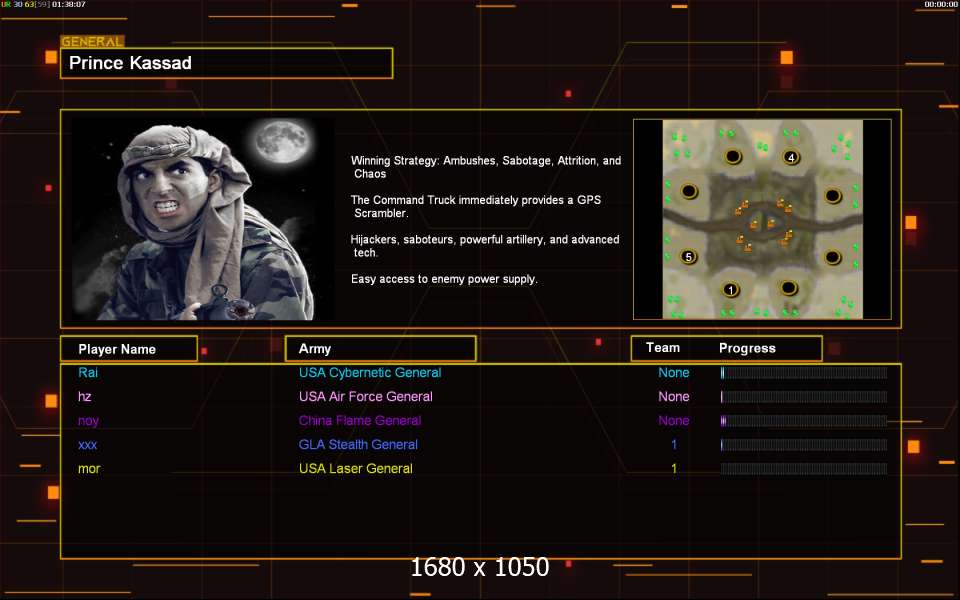Select the empty start spot right of position 1
This screenshot has height=600, width=960.
point(789,287)
